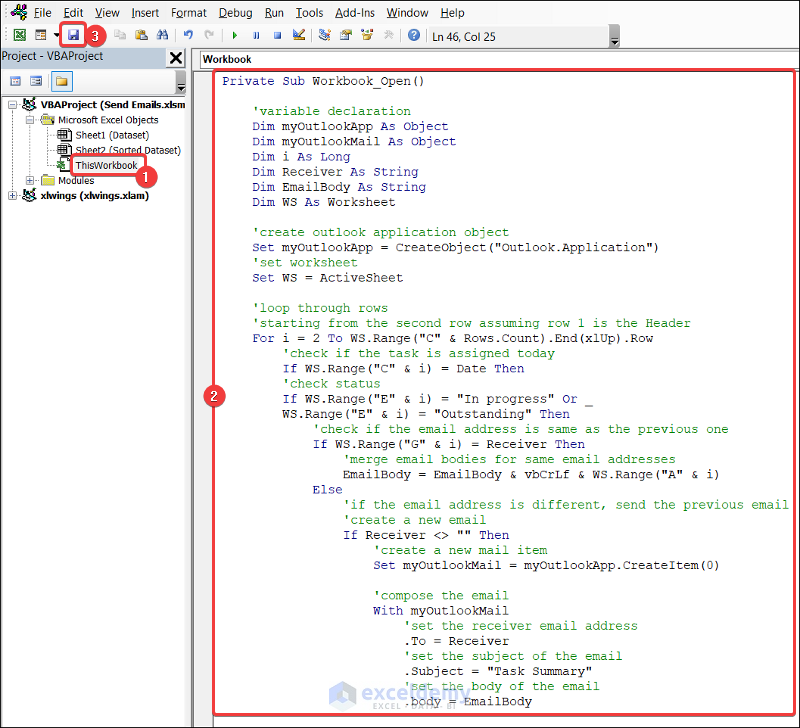Click the .To = Receiver line
Image resolution: width=800 pixels, height=728 pixels.
pyautogui.click(x=457, y=641)
